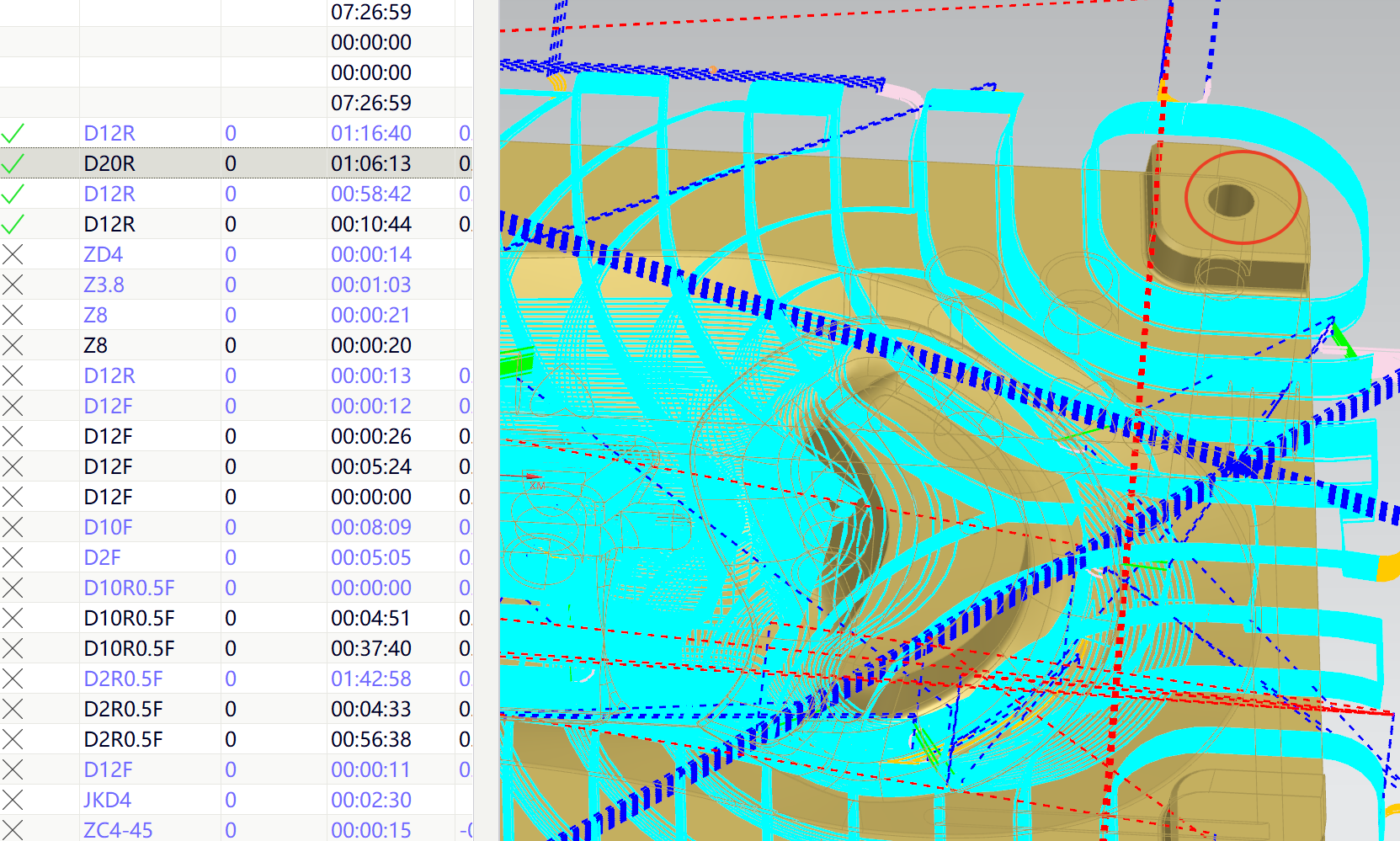Click the XM axis label in 3D view
1400x841 pixels.
[537, 486]
